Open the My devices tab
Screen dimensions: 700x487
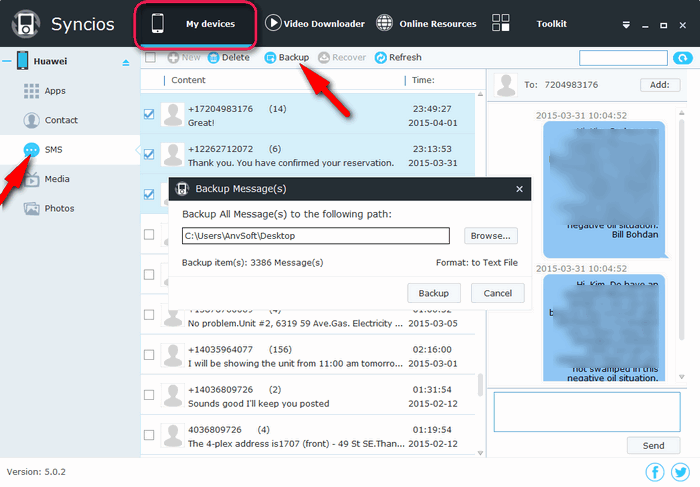coord(196,25)
